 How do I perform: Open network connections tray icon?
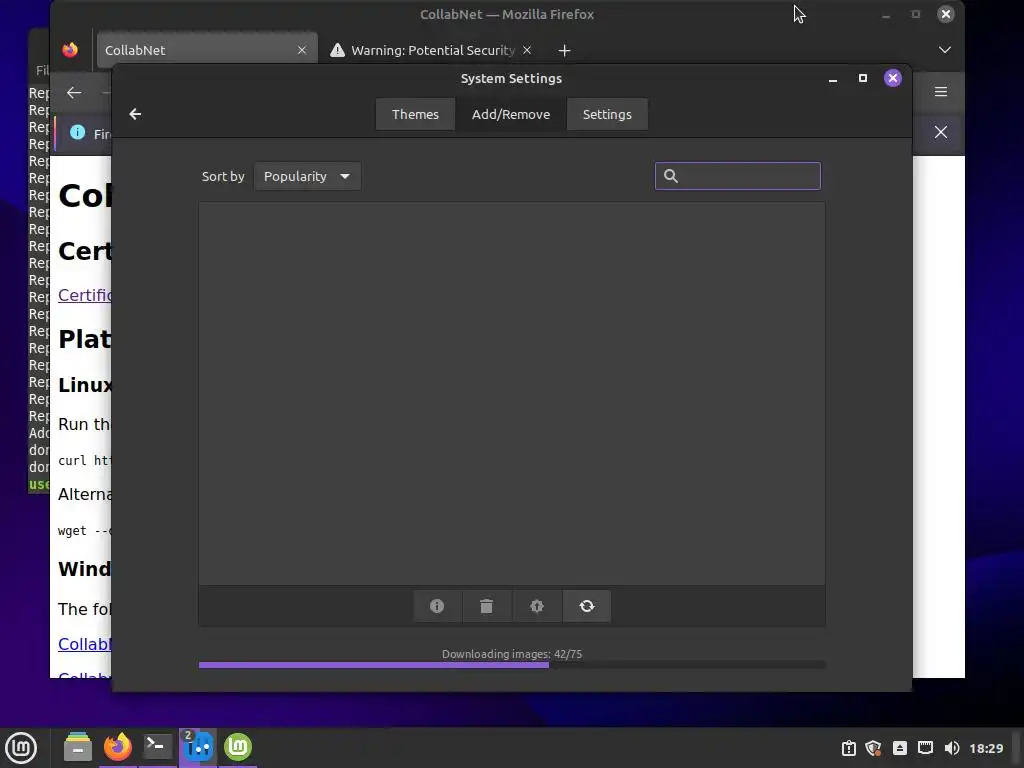point(925,748)
